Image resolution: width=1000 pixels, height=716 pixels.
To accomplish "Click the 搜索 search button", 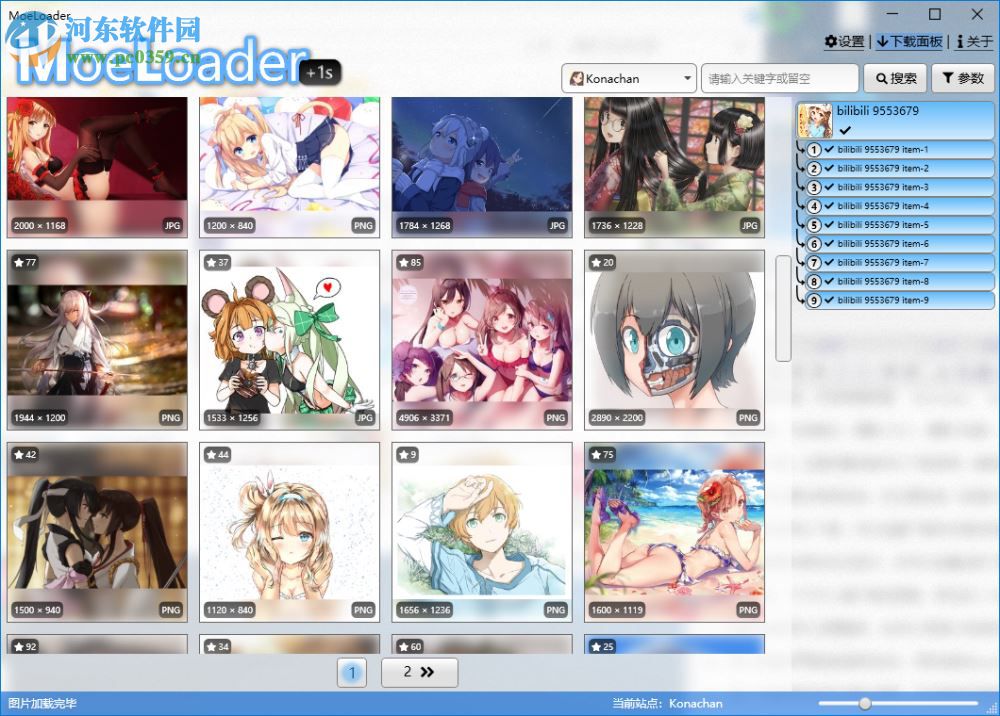I will [x=895, y=78].
